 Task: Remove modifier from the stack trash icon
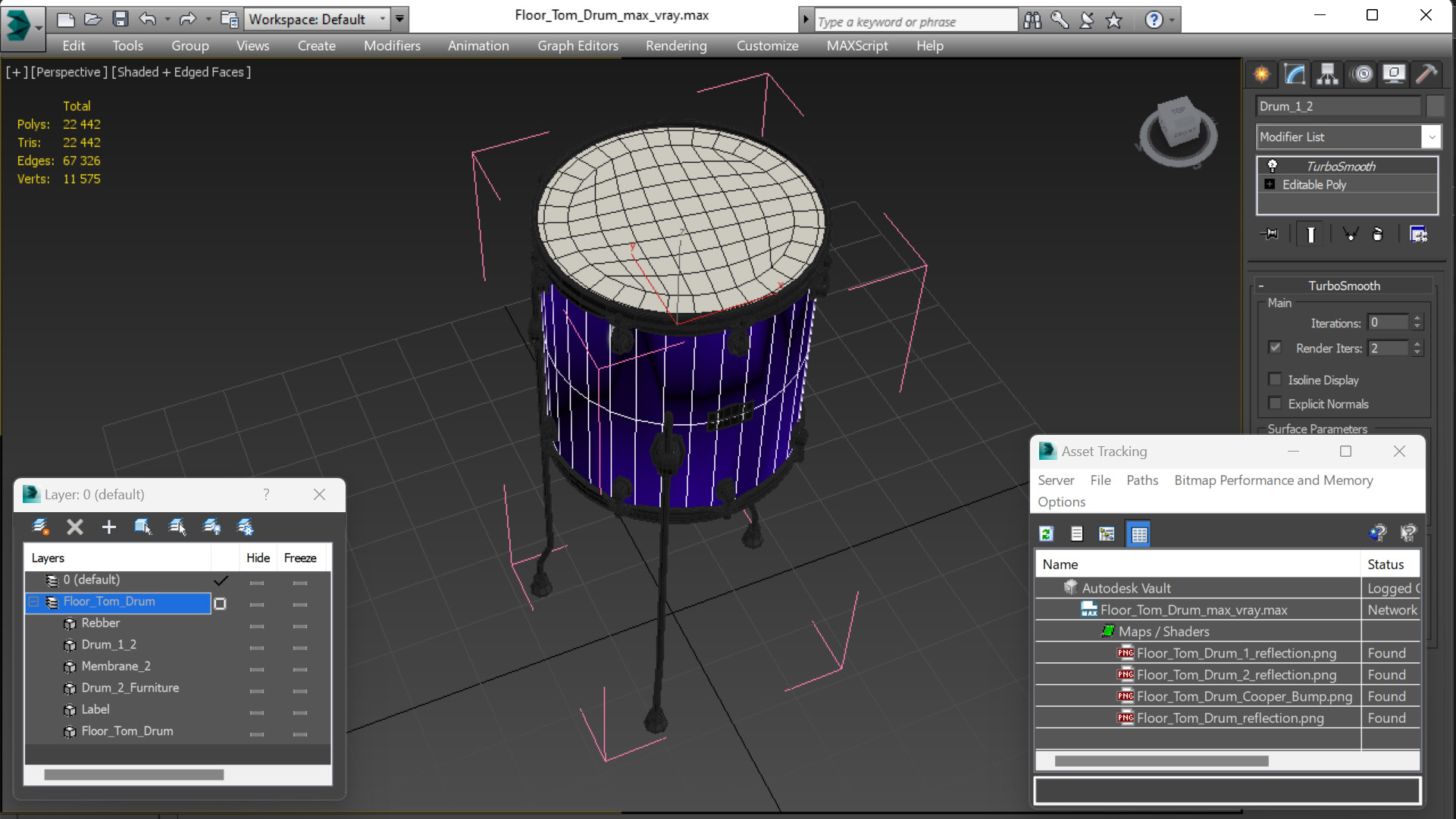pos(1377,234)
